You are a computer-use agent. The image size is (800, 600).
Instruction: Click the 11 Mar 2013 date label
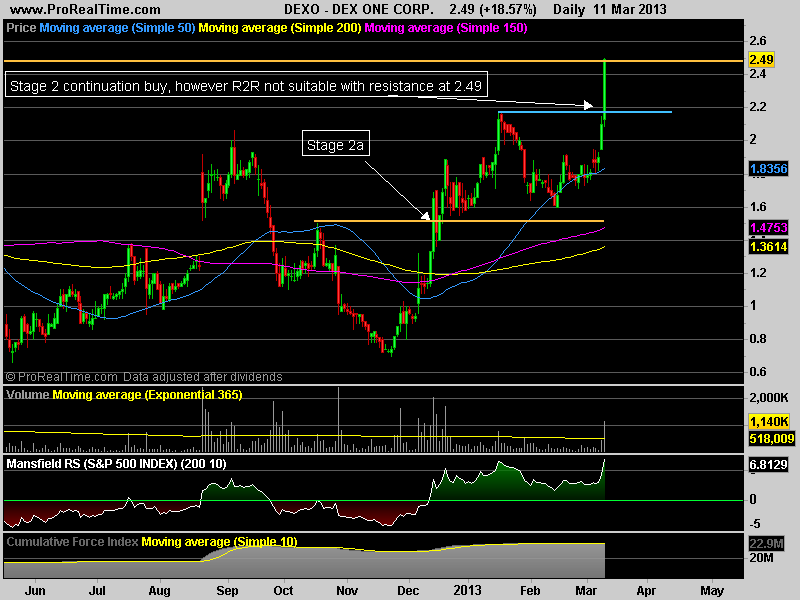[630, 9]
